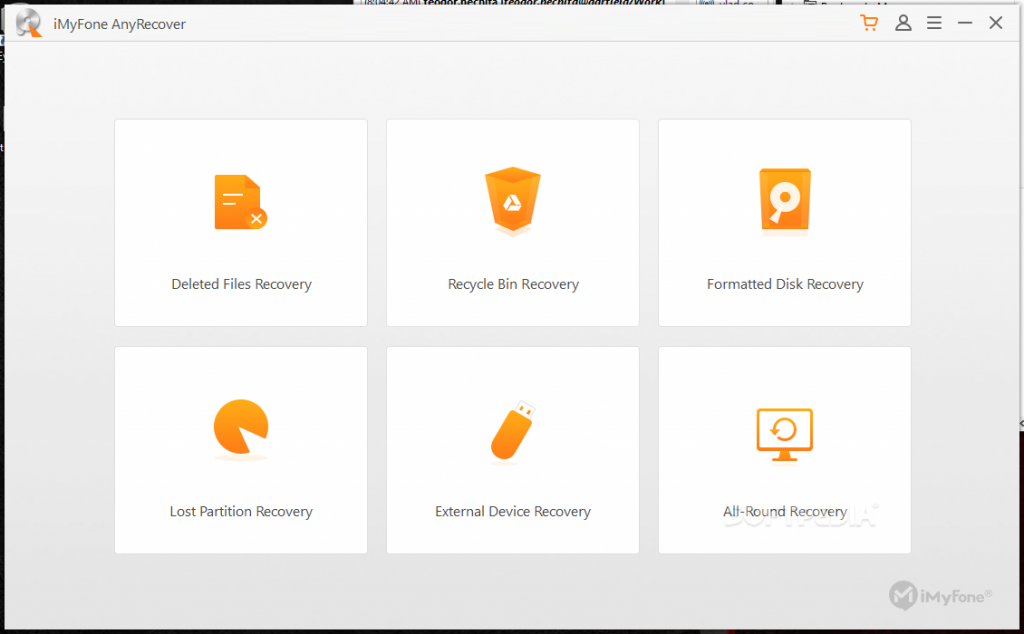Select the USB drive illustration icon
The width and height of the screenshot is (1024, 634).
[512, 428]
